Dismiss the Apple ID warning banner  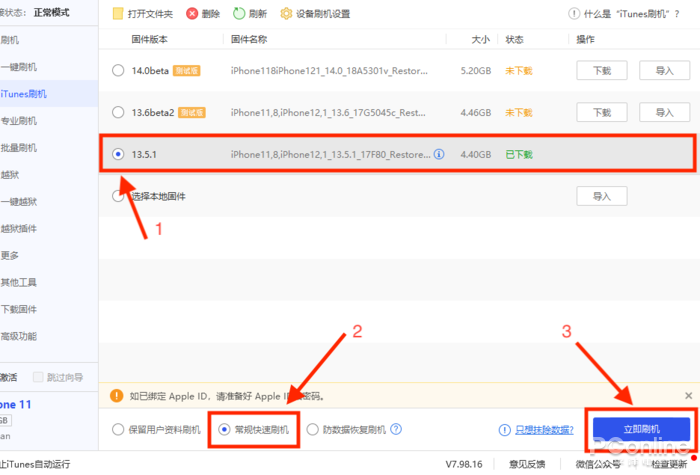coord(688,396)
